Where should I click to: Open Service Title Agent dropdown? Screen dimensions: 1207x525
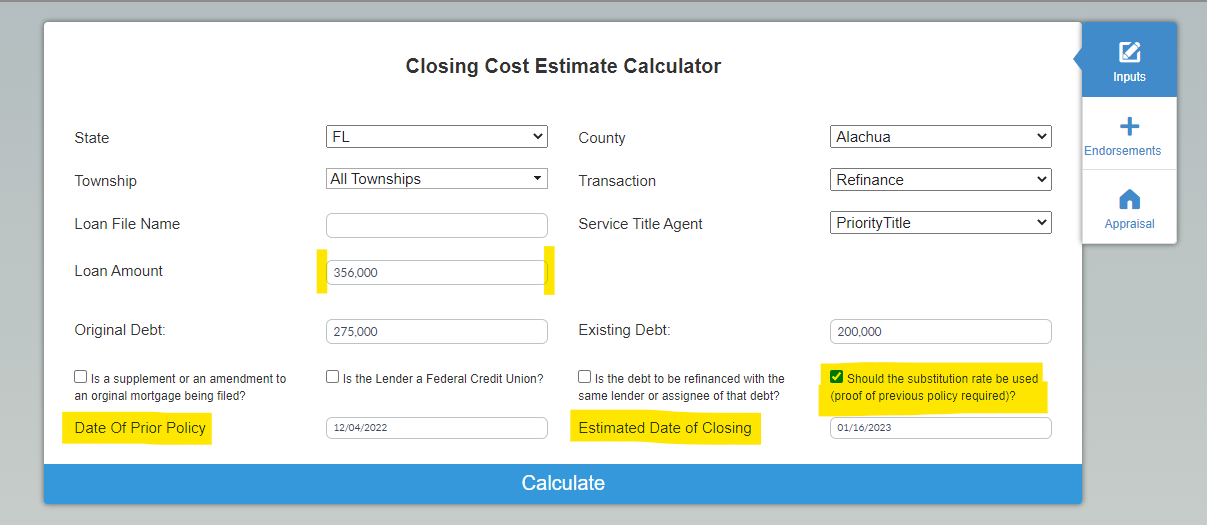(x=941, y=223)
